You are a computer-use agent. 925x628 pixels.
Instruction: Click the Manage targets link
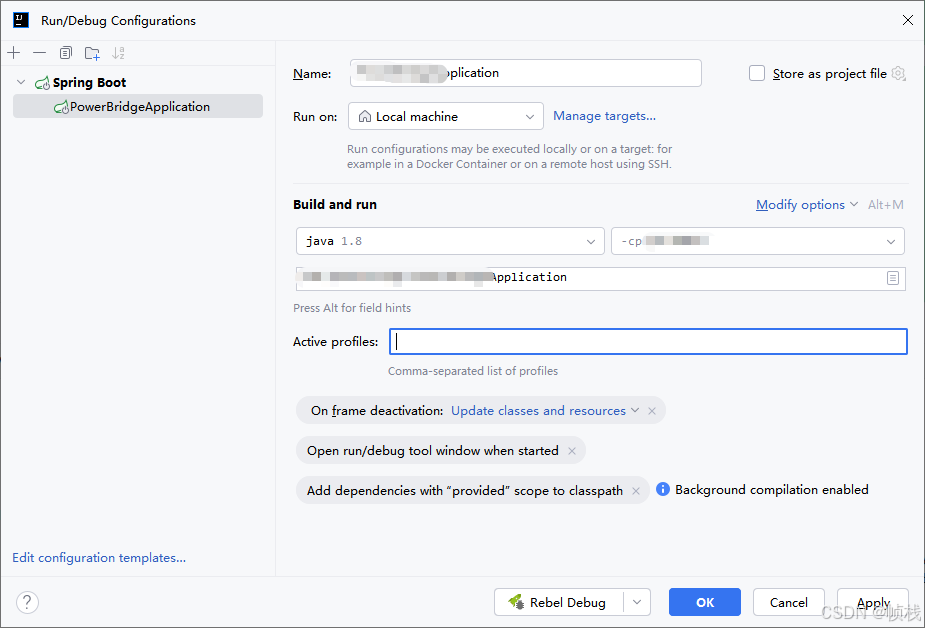tap(604, 116)
